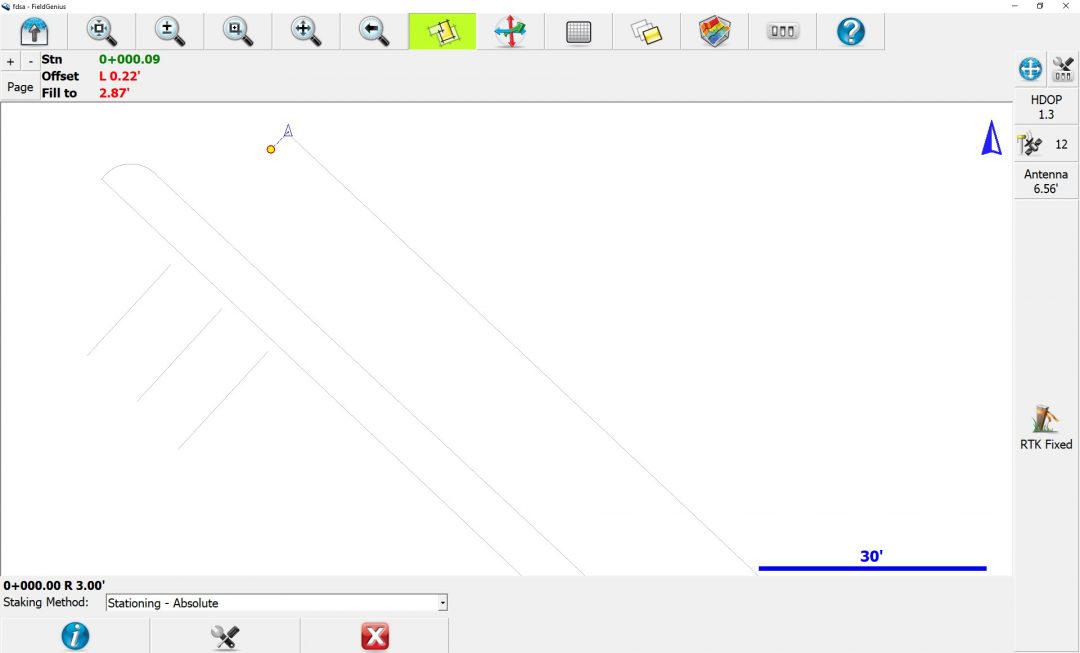Open the colored surface model tool
The image size is (1080, 653).
714,31
